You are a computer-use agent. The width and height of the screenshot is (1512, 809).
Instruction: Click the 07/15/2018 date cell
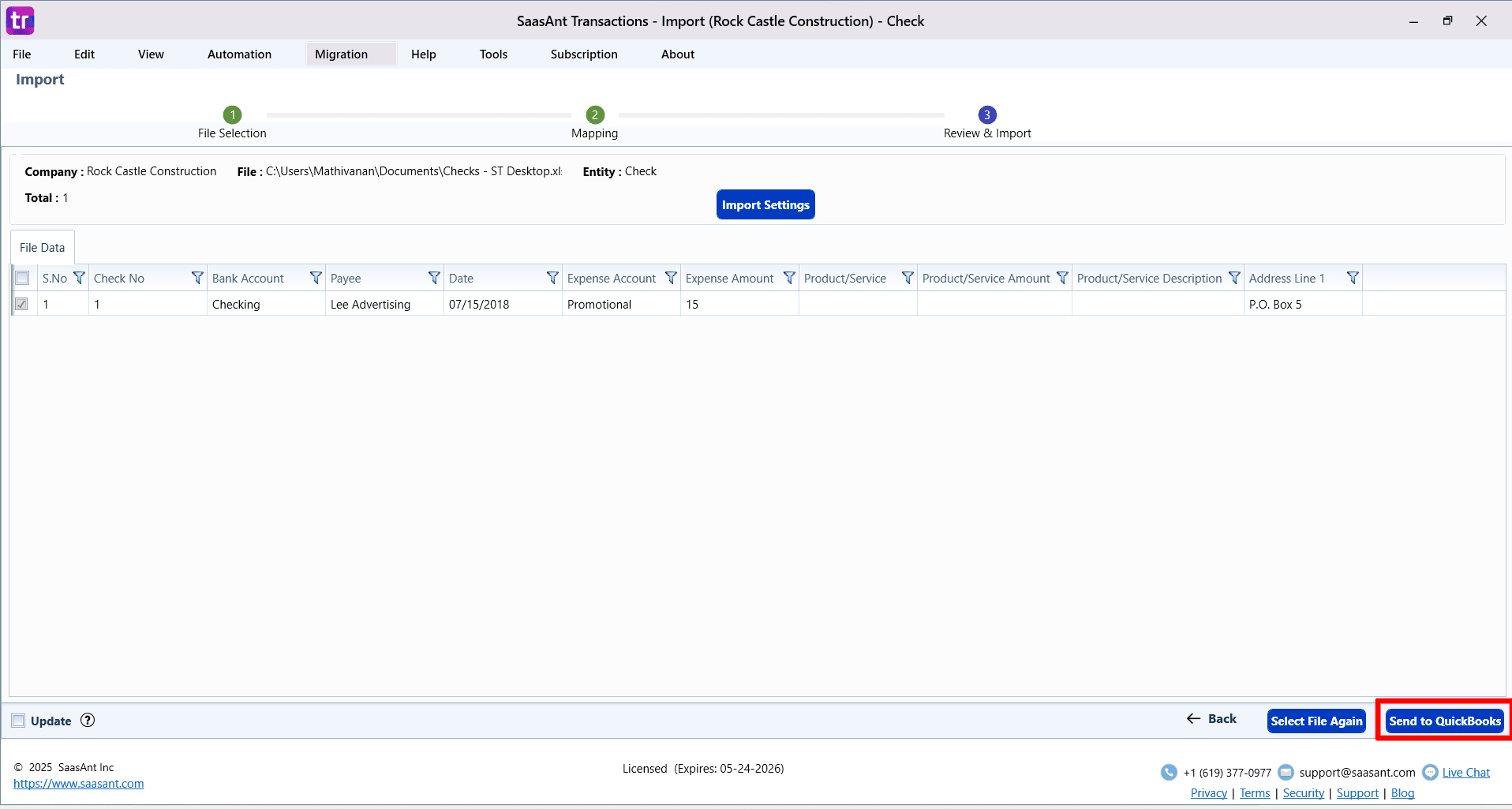point(503,304)
